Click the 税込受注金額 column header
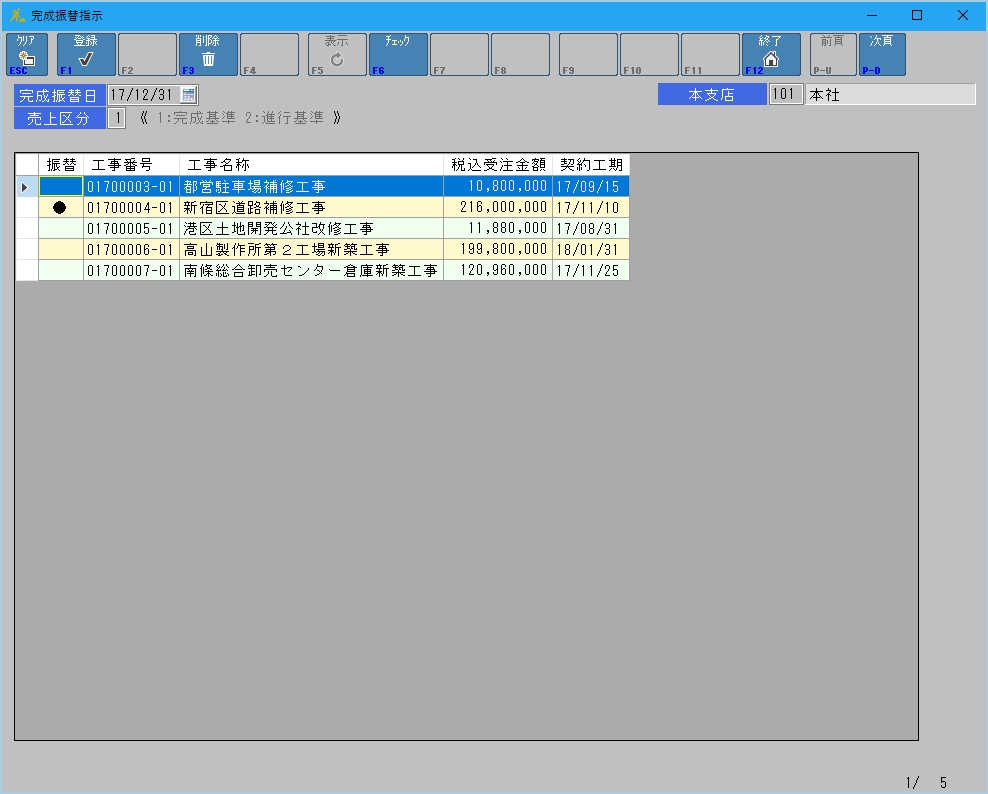Screen dimensions: 988x794 [x=497, y=165]
